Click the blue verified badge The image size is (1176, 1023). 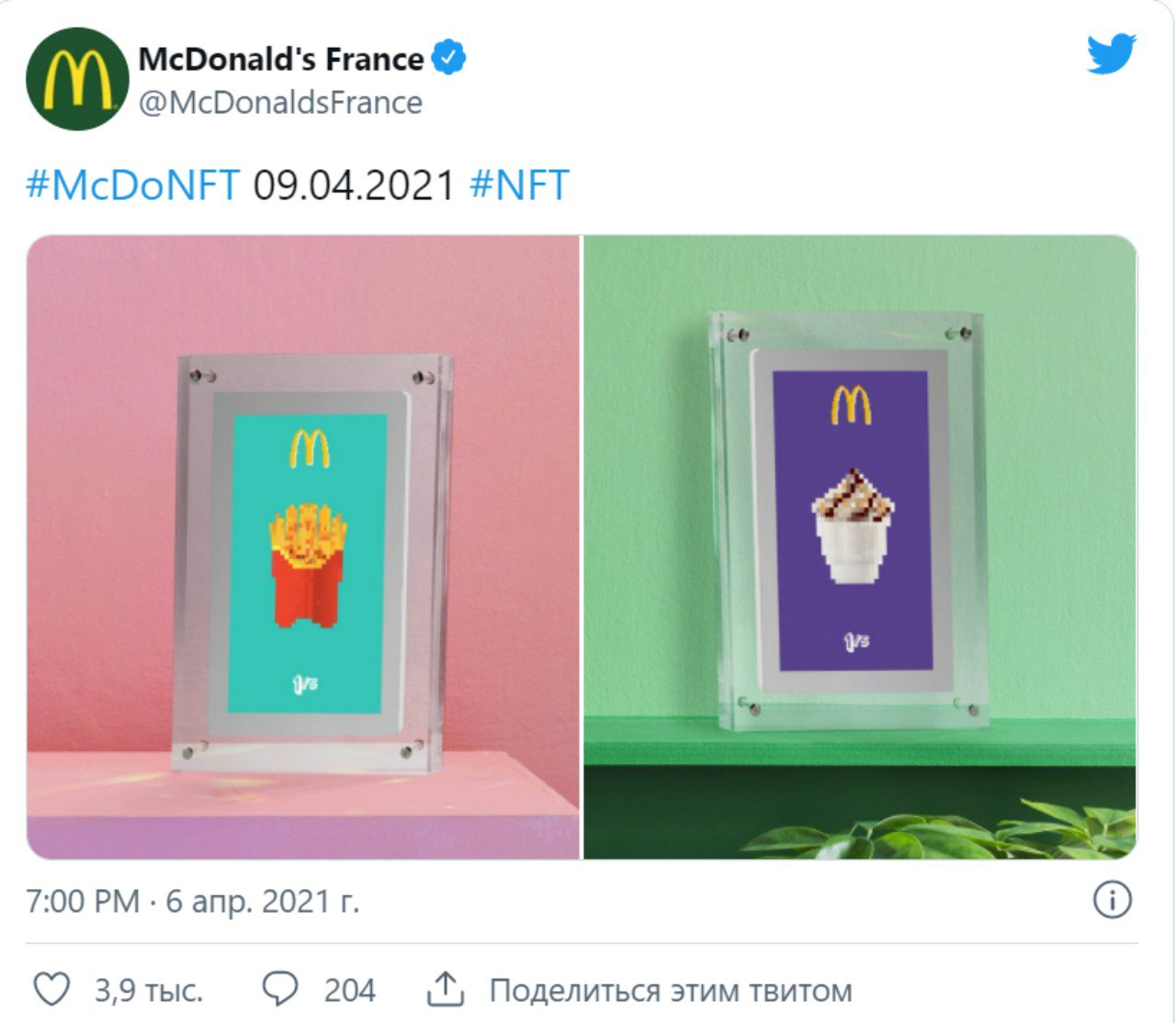pyautogui.click(x=448, y=59)
